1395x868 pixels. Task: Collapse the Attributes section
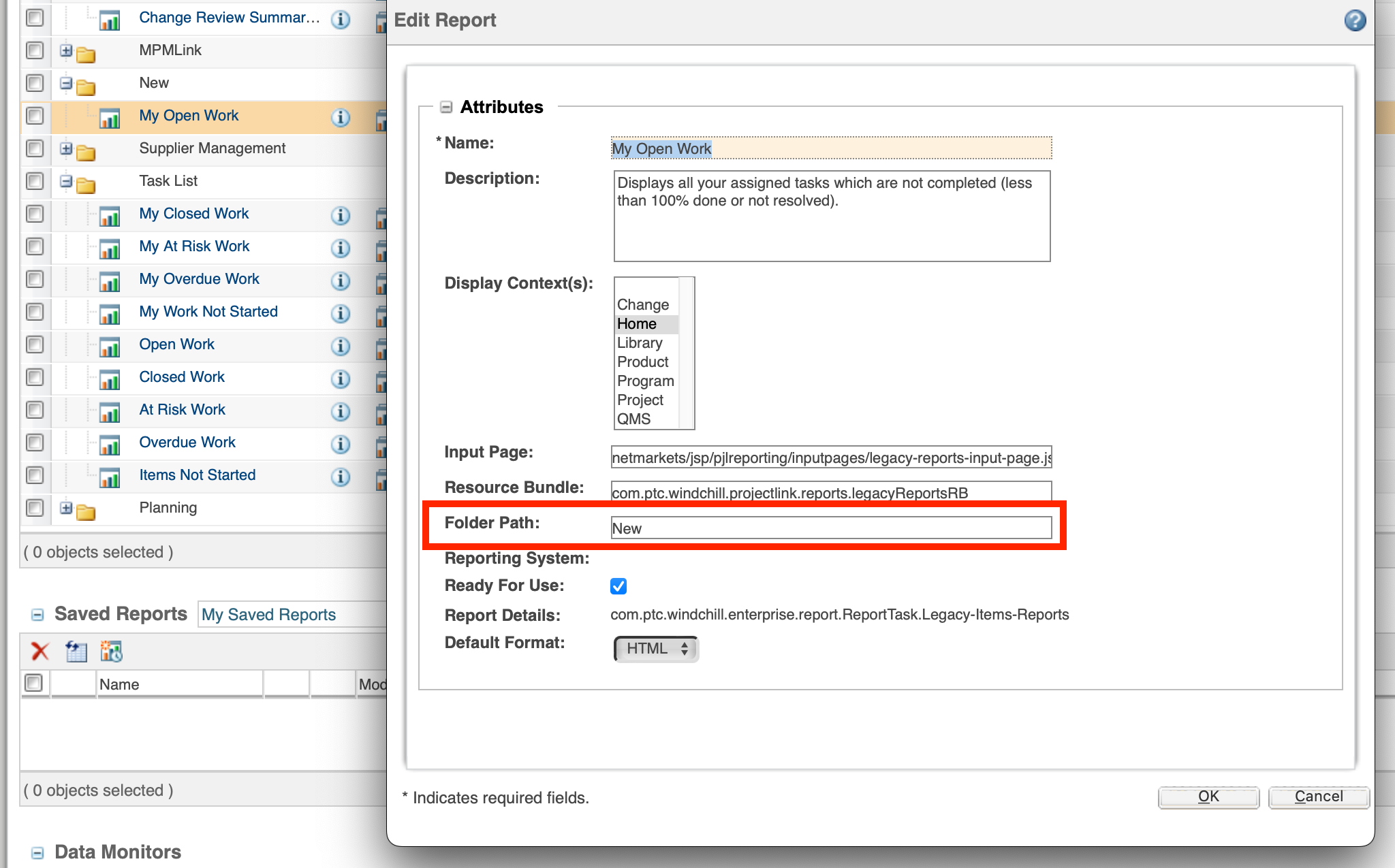[x=446, y=107]
